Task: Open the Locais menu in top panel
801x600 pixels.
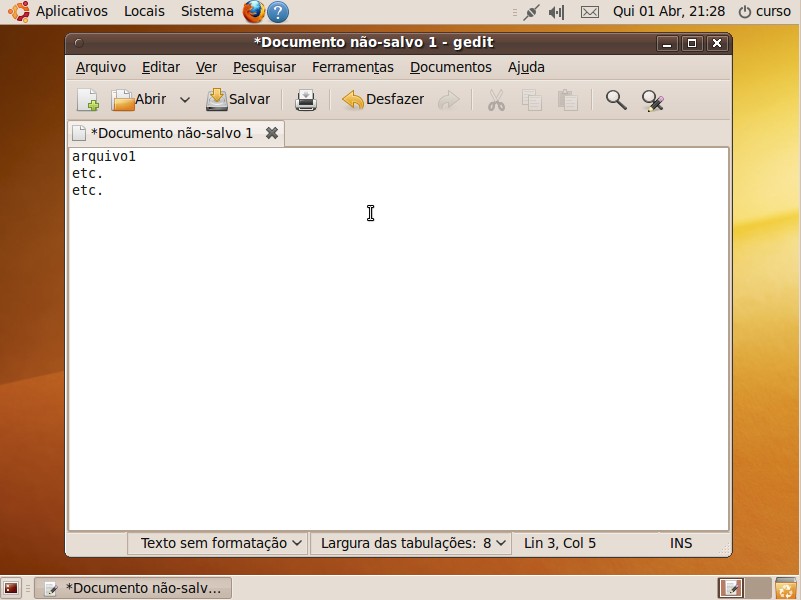Action: tap(144, 11)
